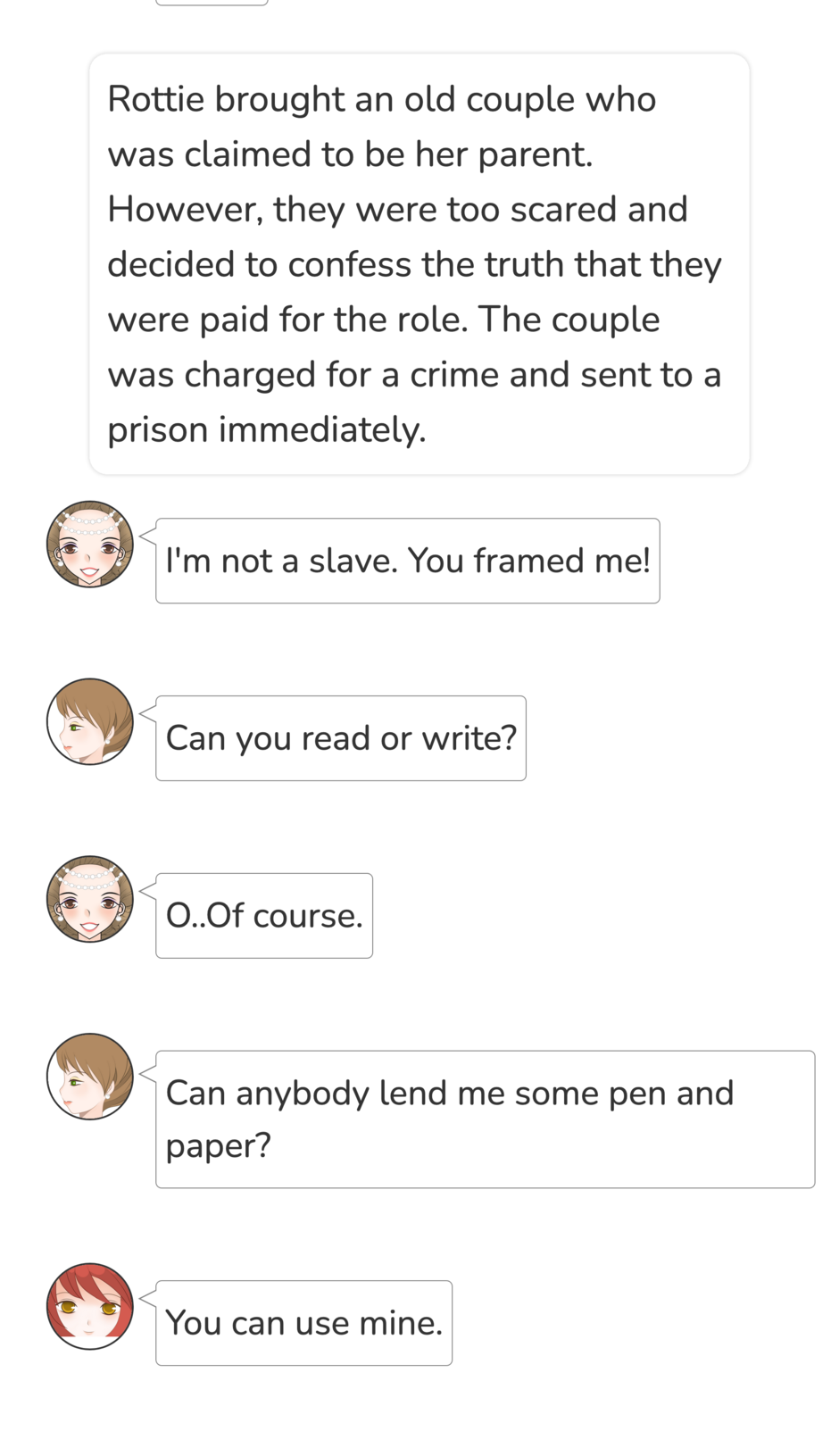Tap avatar next to "Can you read or write?"
This screenshot has width=839, height=1456.
coord(89,721)
